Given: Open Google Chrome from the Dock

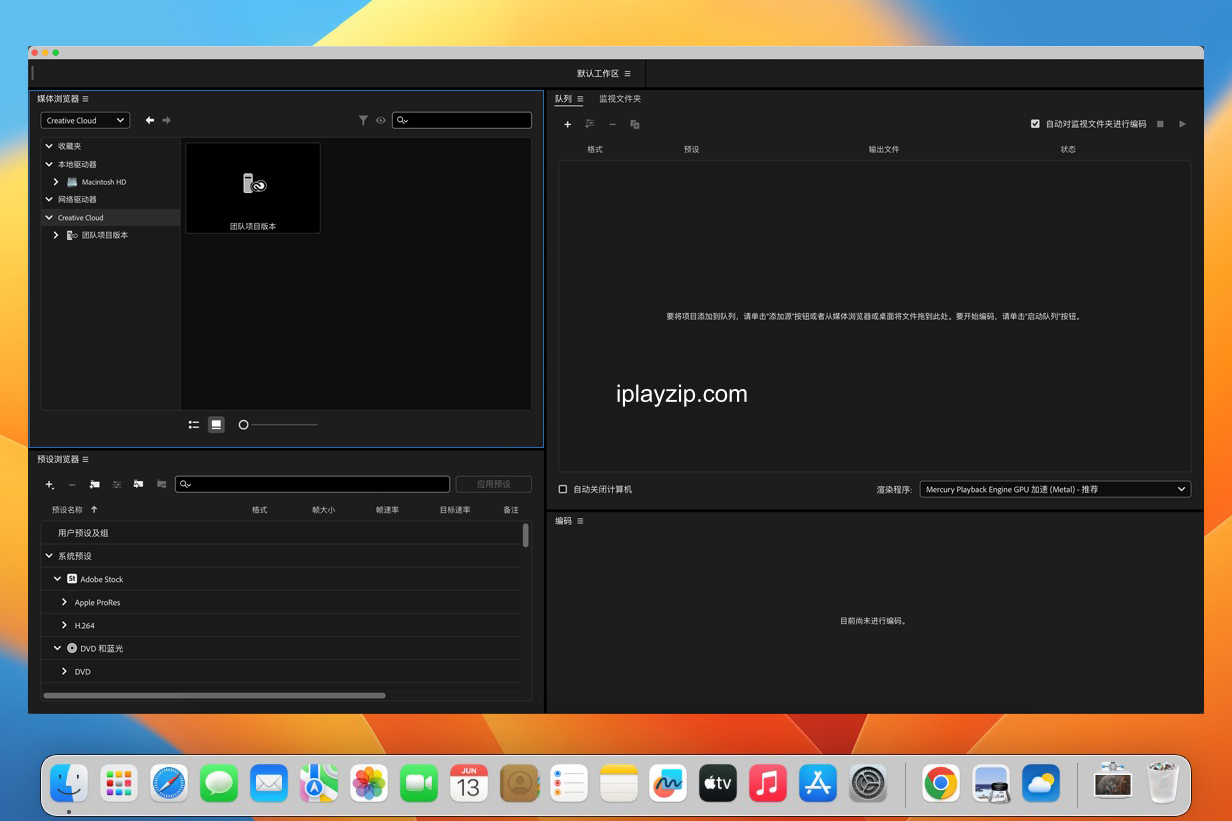Looking at the screenshot, I should point(941,783).
